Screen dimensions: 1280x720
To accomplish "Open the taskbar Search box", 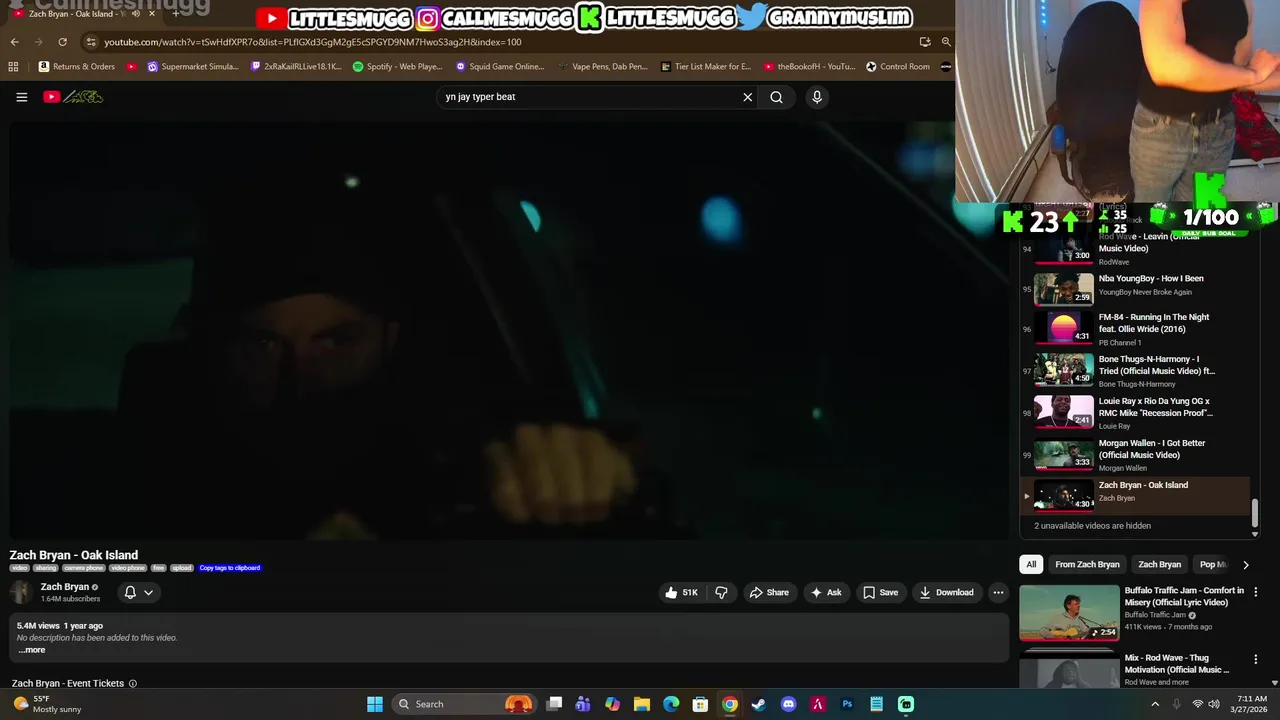I will [x=464, y=704].
